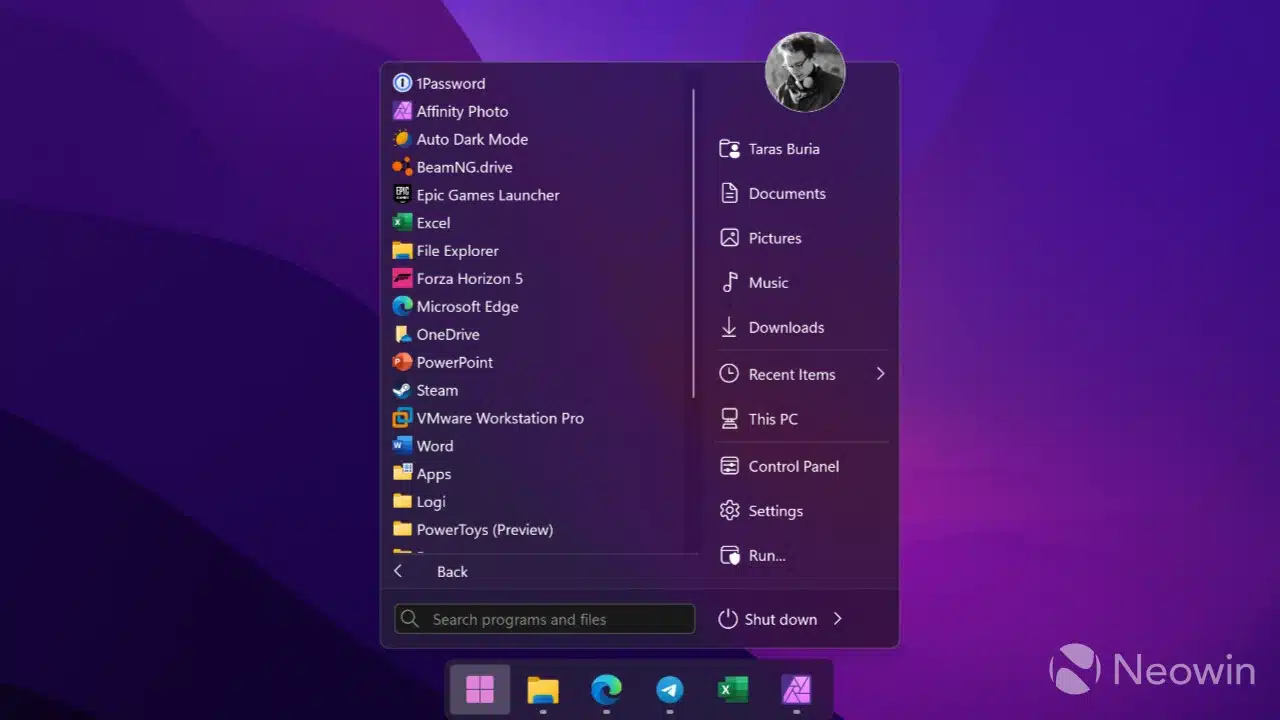Launch VMware Workstation Pro

(488, 419)
